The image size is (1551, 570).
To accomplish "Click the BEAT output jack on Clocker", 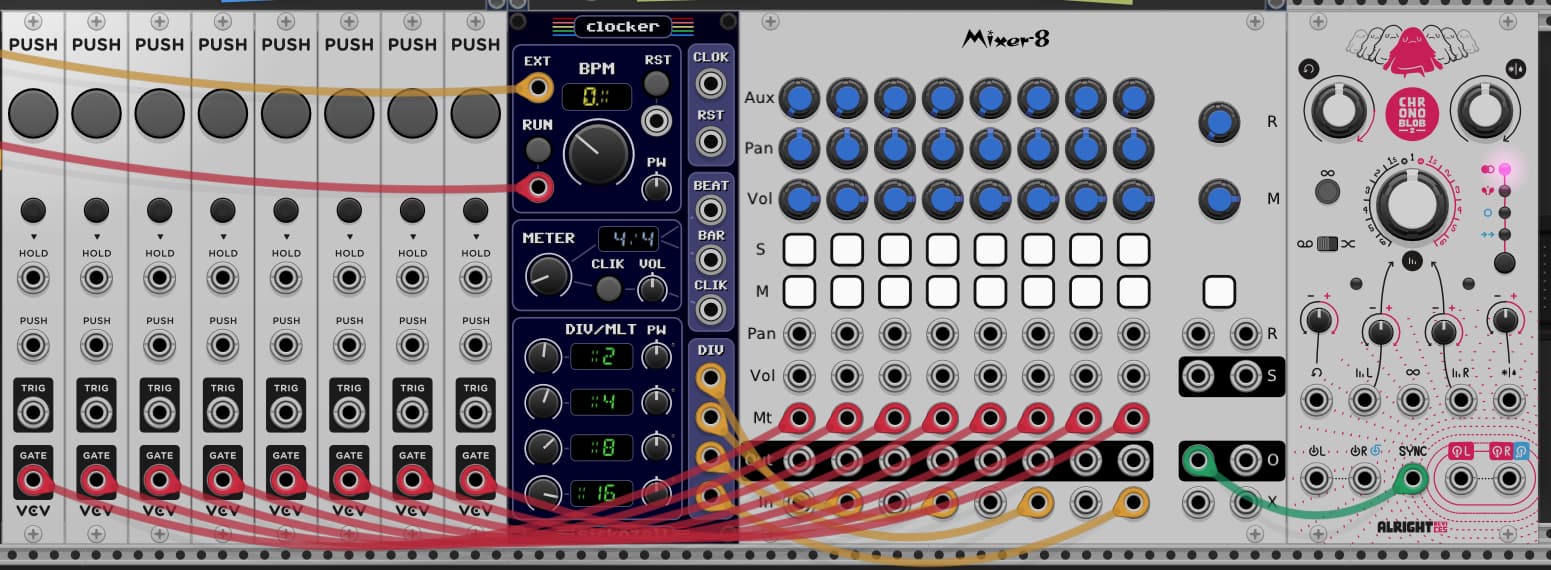I will tap(711, 210).
